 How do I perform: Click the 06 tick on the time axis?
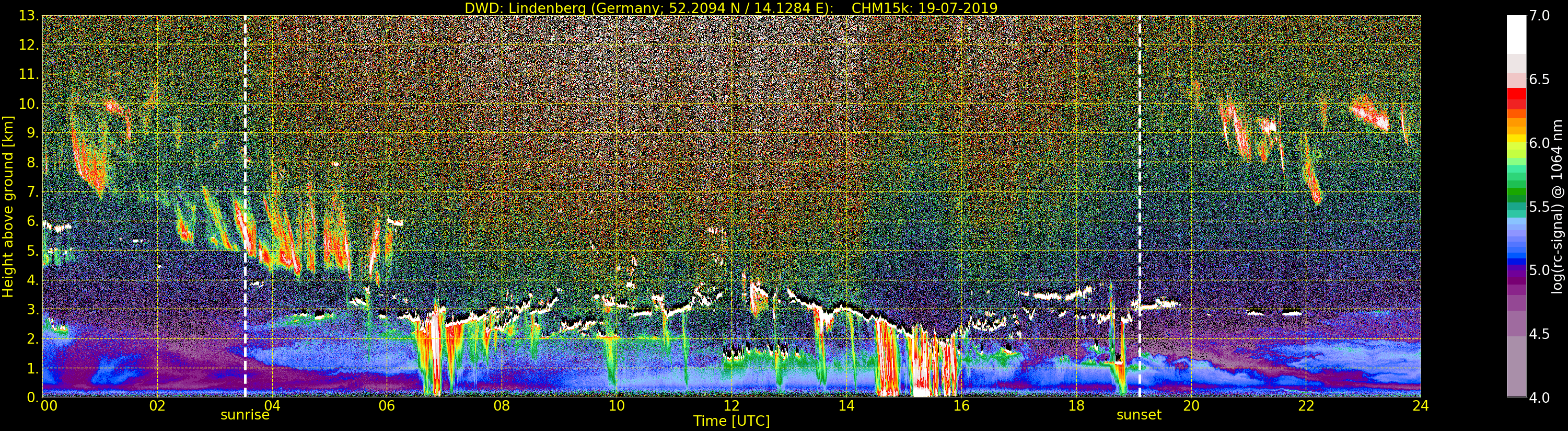387,406
